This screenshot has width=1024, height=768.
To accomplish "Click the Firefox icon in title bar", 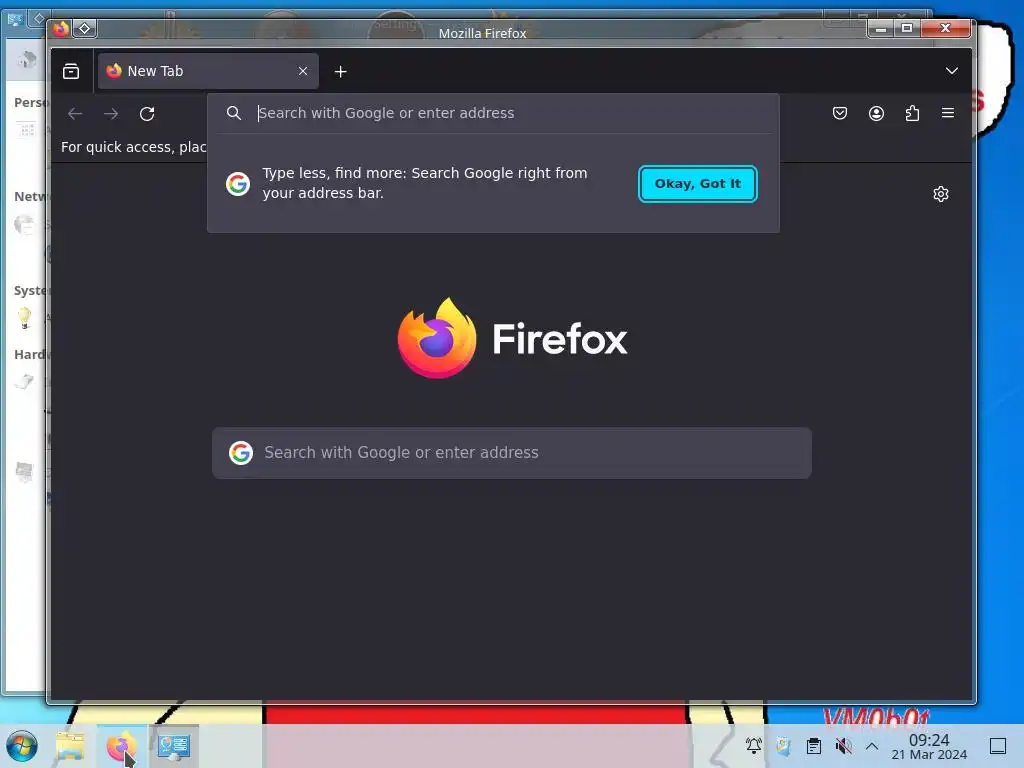I will click(x=61, y=29).
